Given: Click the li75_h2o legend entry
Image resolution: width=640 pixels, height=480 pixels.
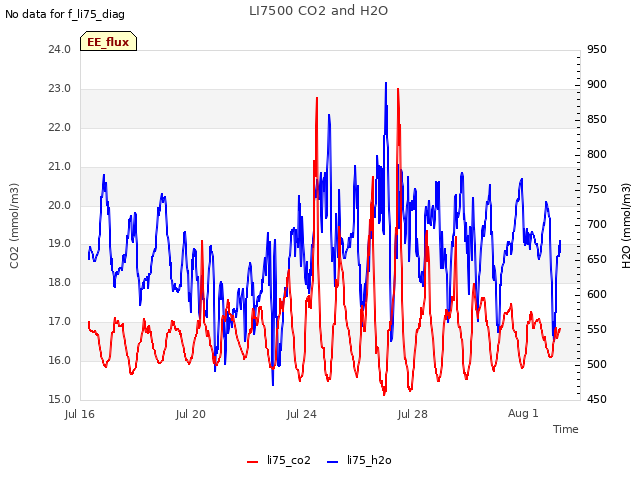Looking at the screenshot, I should point(359,460).
